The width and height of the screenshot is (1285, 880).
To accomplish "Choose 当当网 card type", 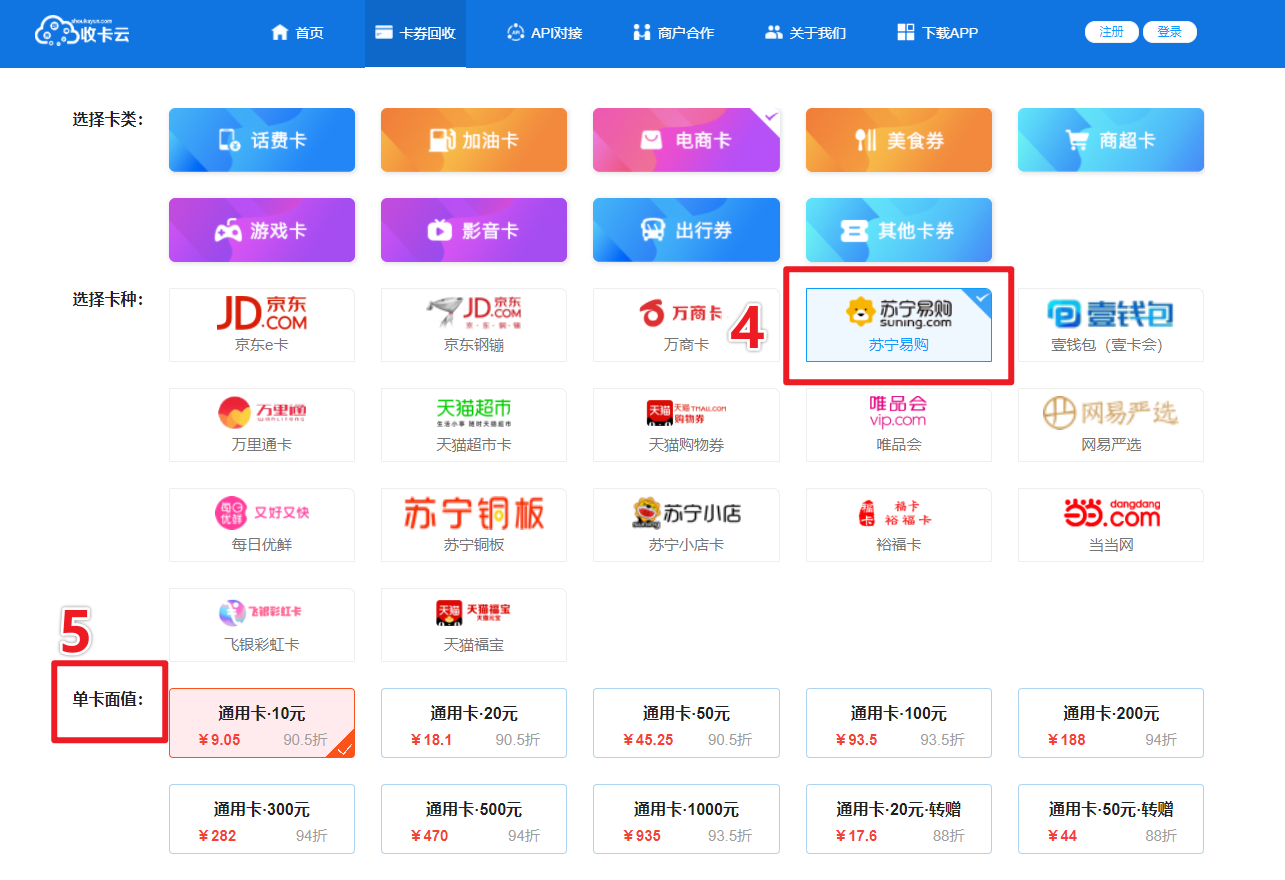I will pyautogui.click(x=1111, y=525).
